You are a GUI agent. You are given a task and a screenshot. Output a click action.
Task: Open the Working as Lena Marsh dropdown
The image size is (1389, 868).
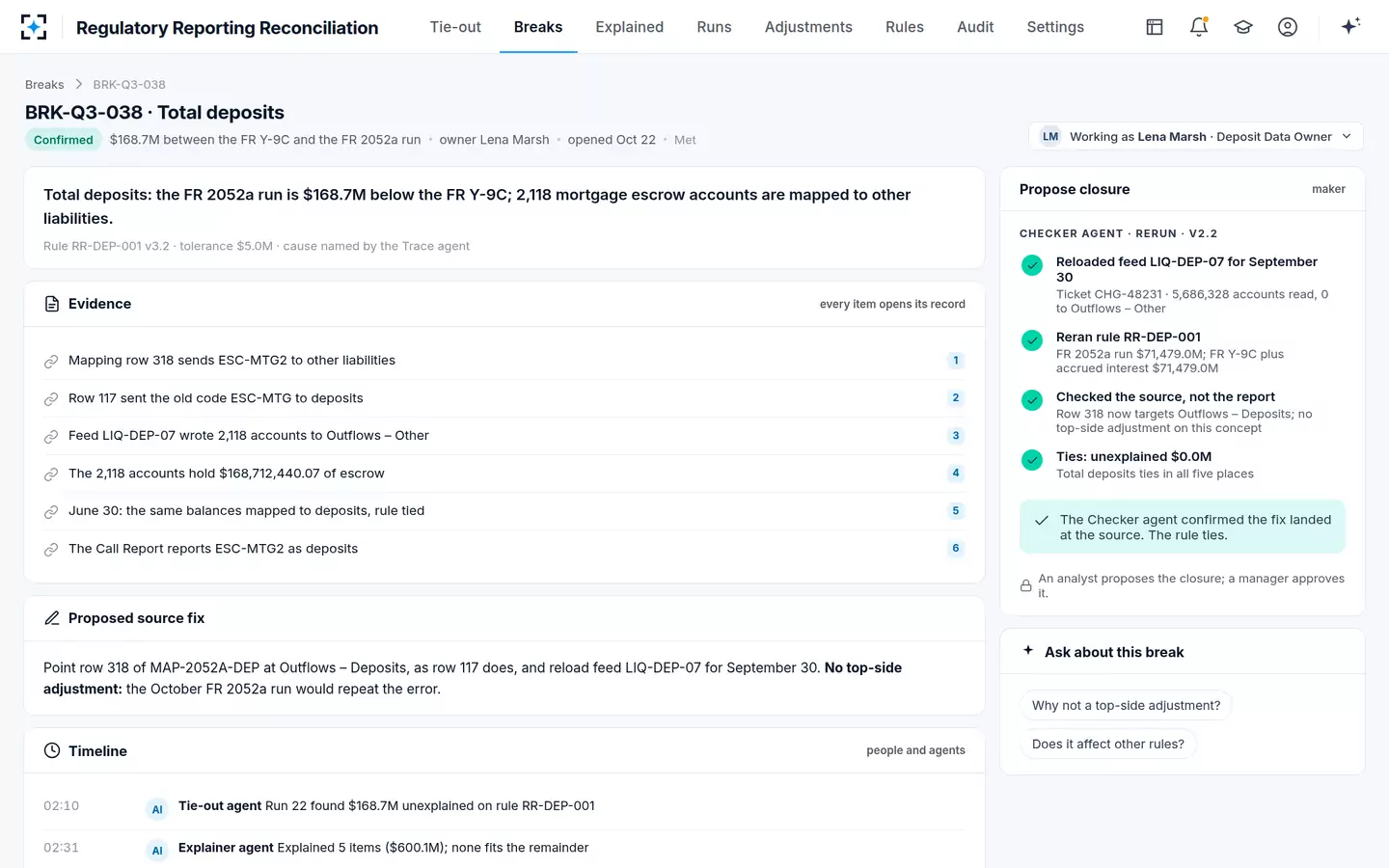1196,137
